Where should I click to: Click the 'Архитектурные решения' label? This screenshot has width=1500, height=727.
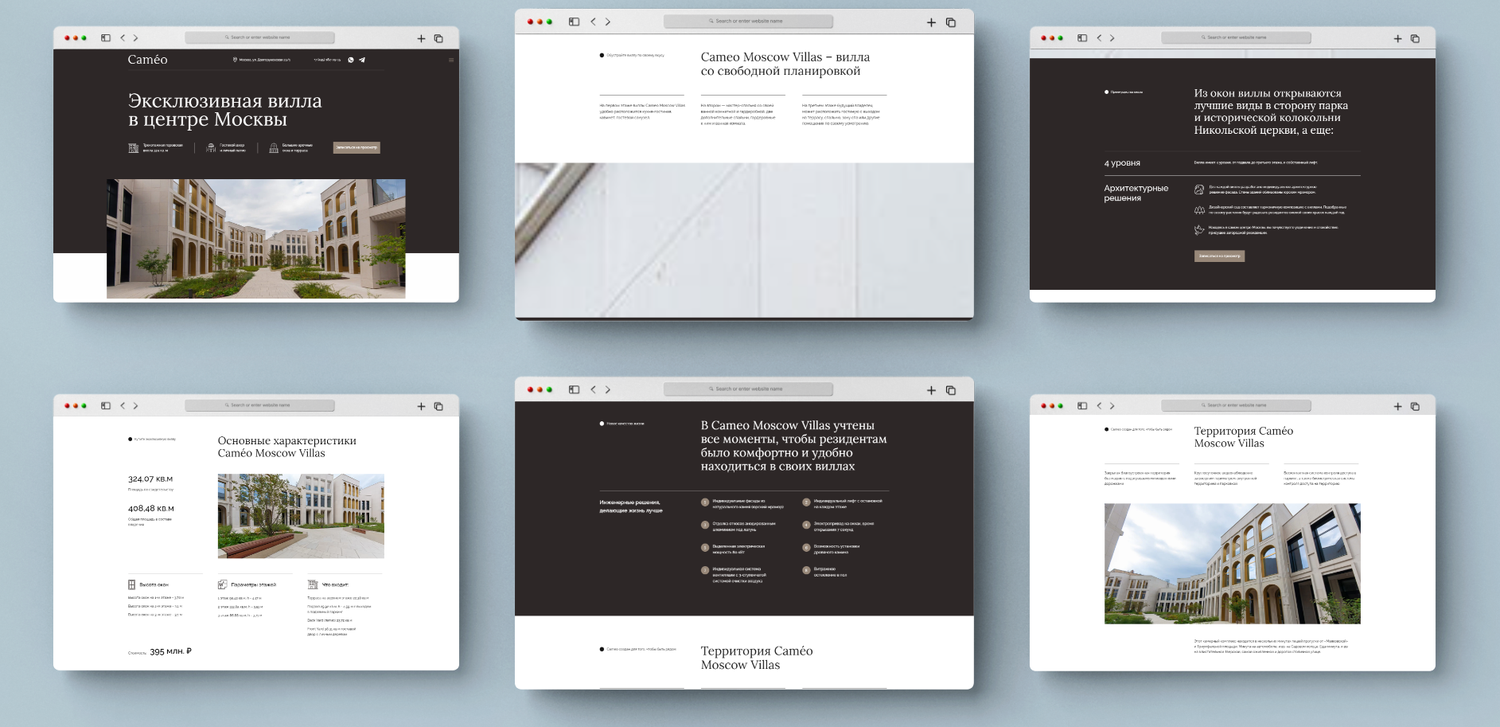click(1136, 193)
